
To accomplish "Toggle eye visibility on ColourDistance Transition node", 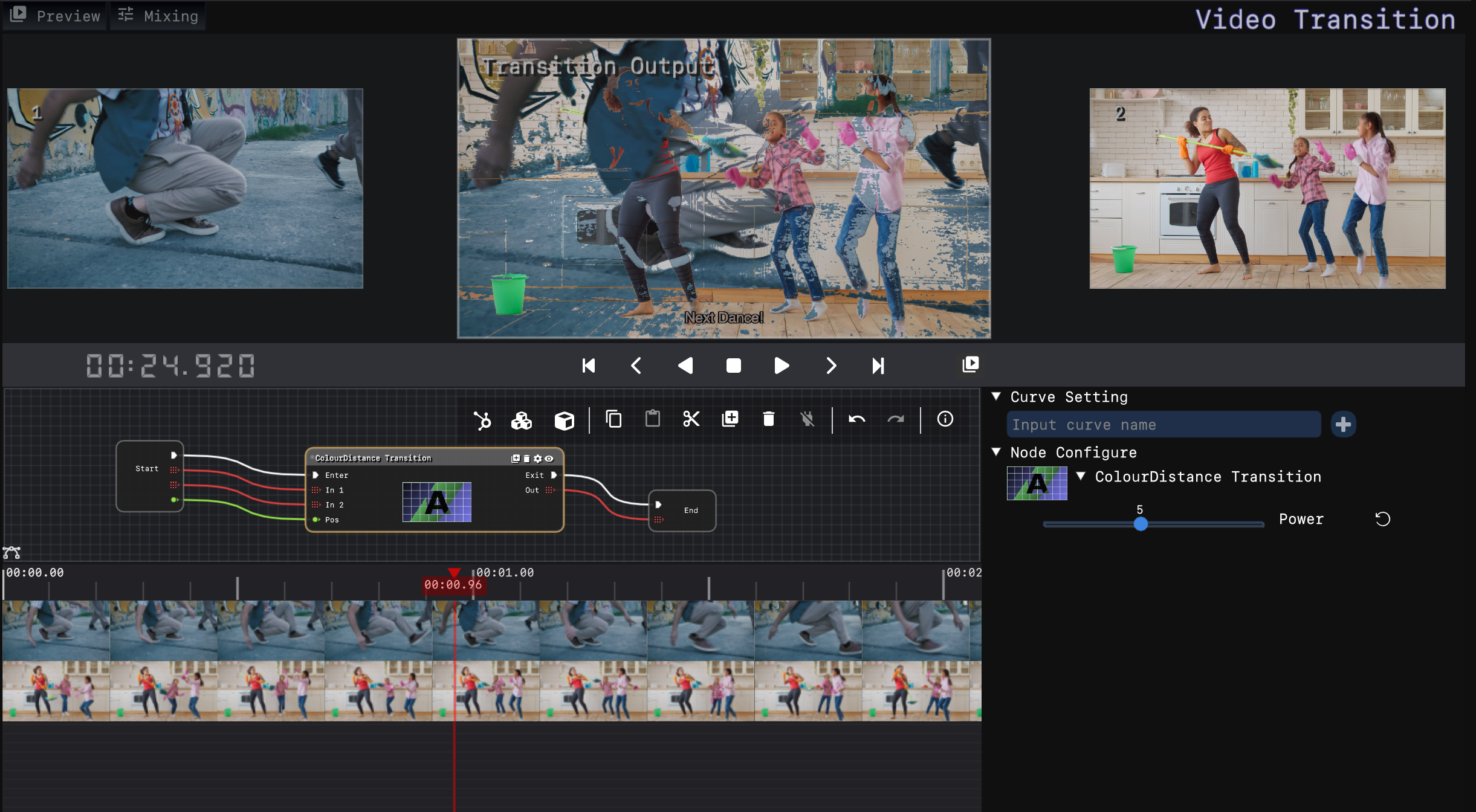I will 549,459.
